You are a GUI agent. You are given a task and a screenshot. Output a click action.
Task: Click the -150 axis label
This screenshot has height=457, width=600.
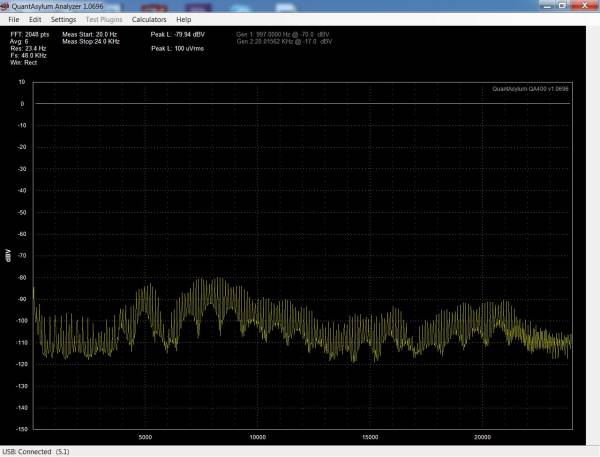21,429
